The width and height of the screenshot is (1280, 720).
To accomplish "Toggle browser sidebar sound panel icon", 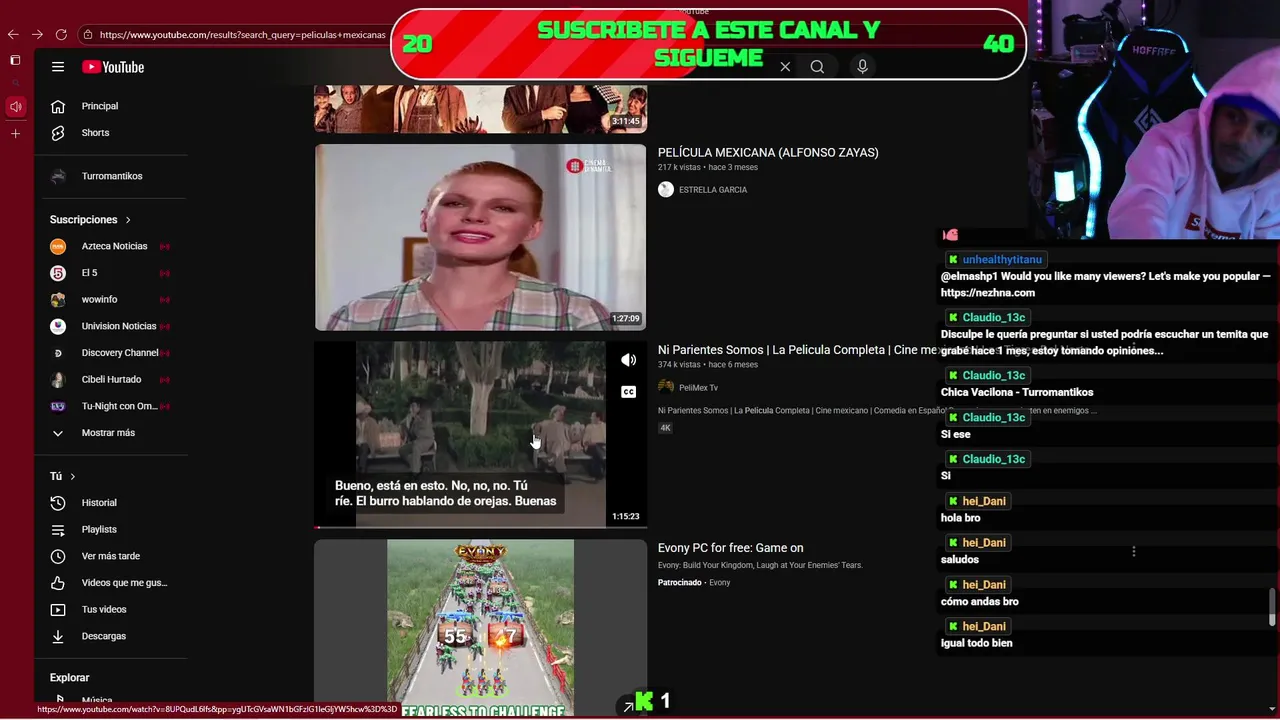I will click(15, 106).
